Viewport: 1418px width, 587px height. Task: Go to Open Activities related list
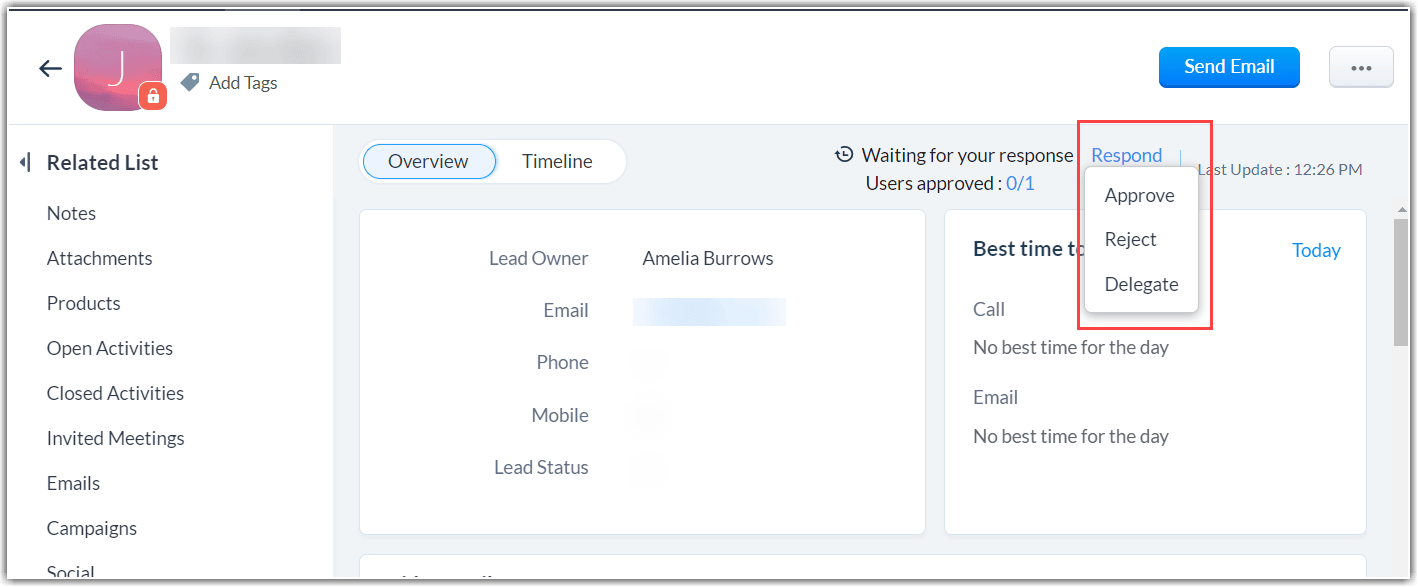coord(110,348)
